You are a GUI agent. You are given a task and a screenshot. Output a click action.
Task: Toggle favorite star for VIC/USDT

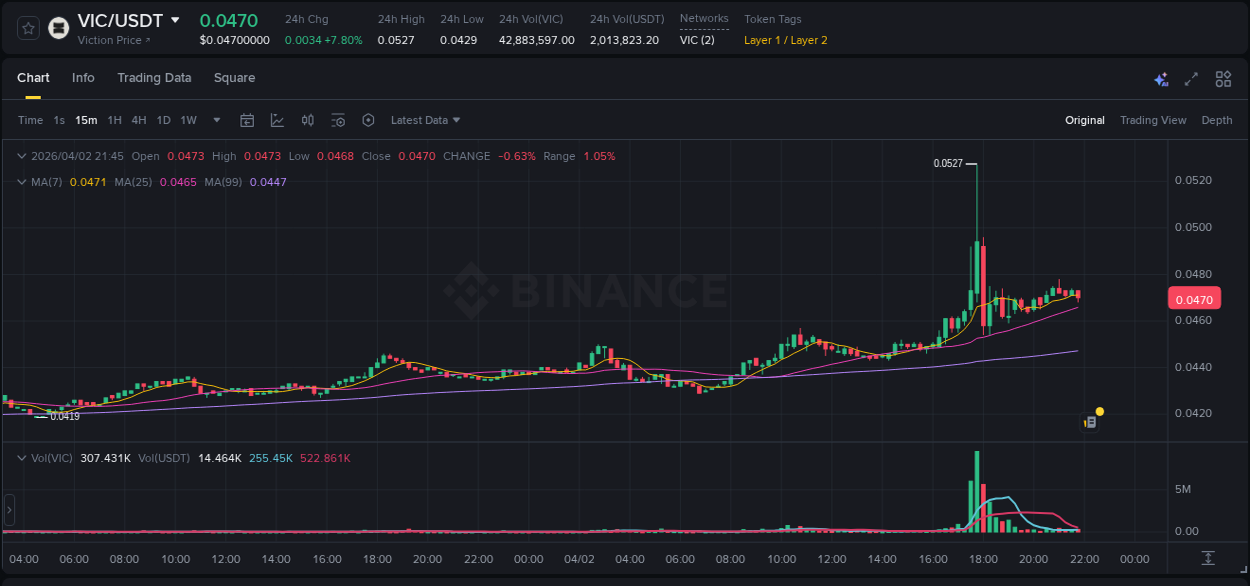click(27, 28)
